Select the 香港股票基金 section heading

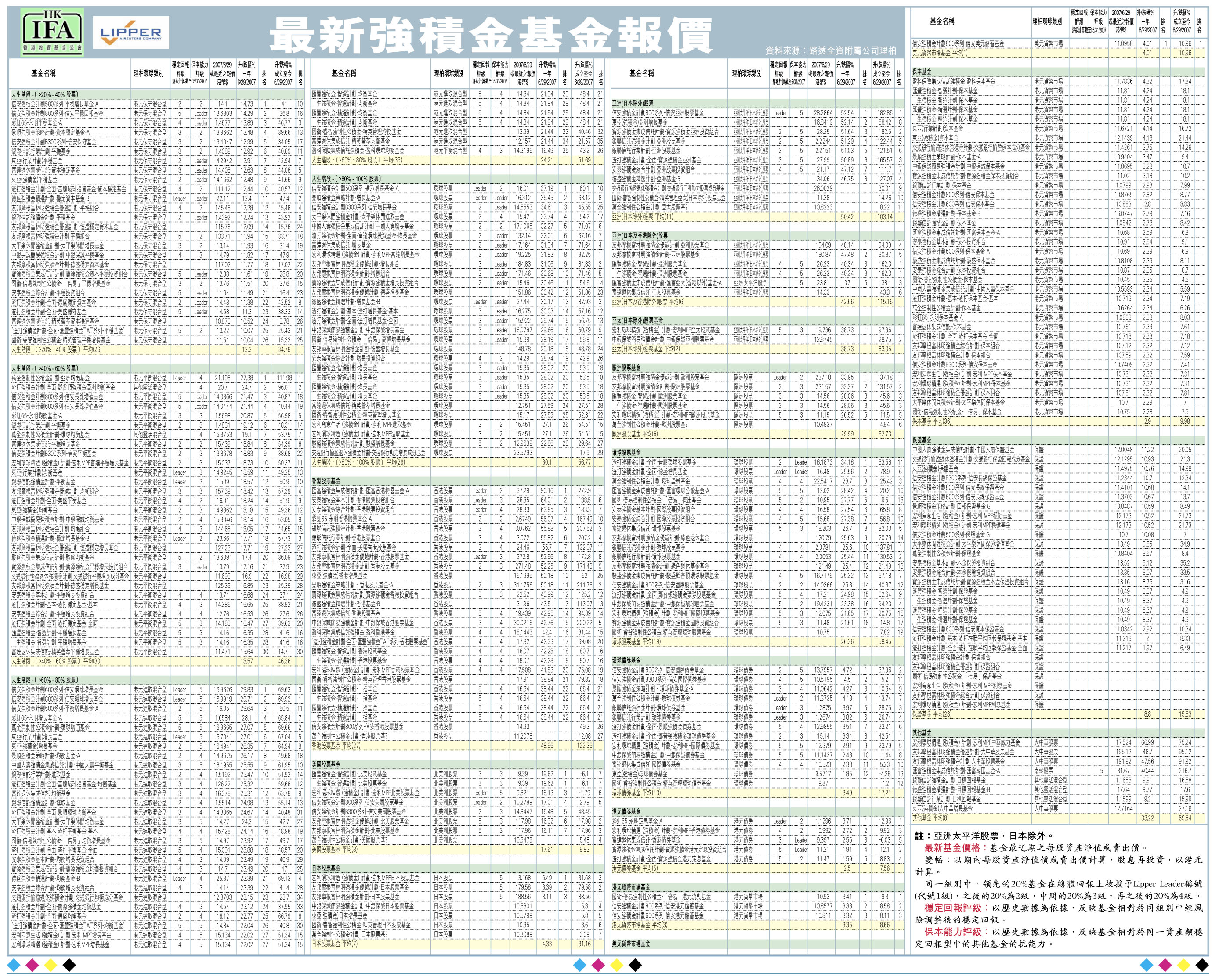pyautogui.click(x=327, y=481)
